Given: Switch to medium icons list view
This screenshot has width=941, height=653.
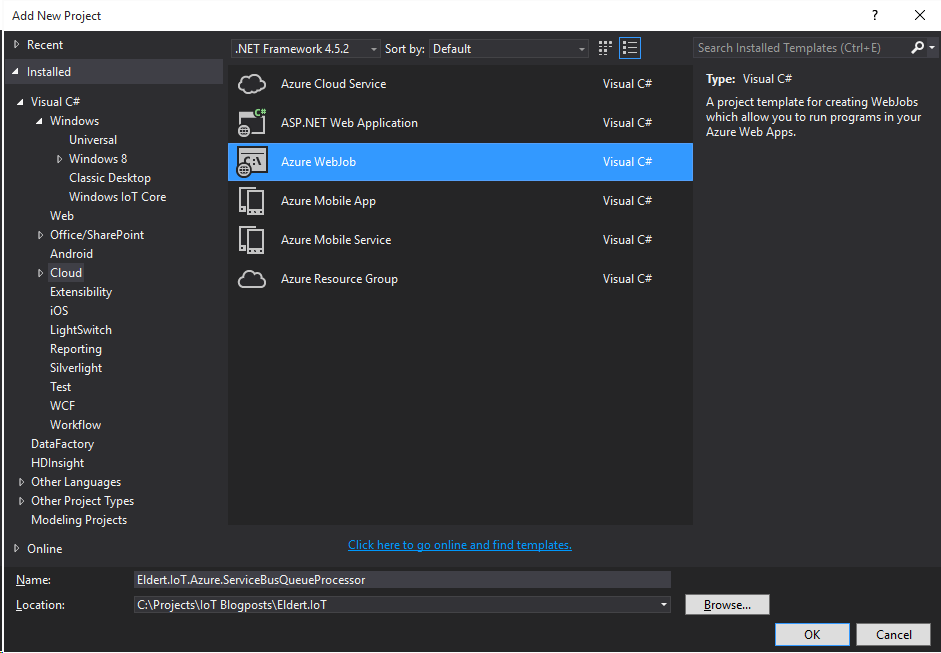Looking at the screenshot, I should pos(630,48).
